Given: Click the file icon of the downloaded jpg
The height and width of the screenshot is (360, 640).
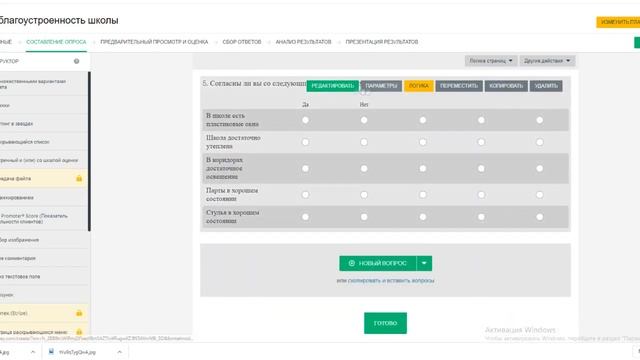Looking at the screenshot, I should pyautogui.click(x=51, y=352).
